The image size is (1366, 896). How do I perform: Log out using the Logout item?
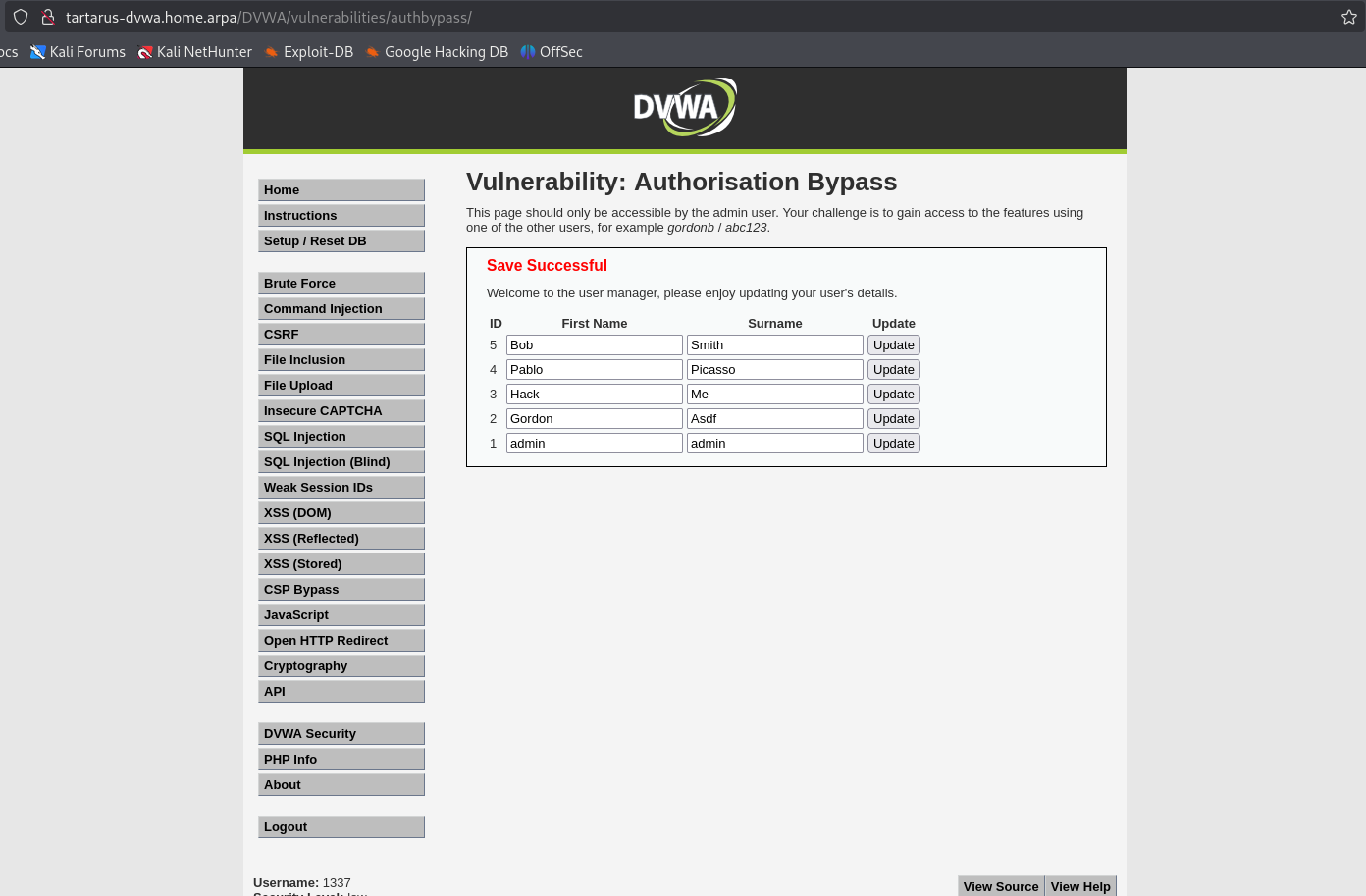[x=341, y=827]
